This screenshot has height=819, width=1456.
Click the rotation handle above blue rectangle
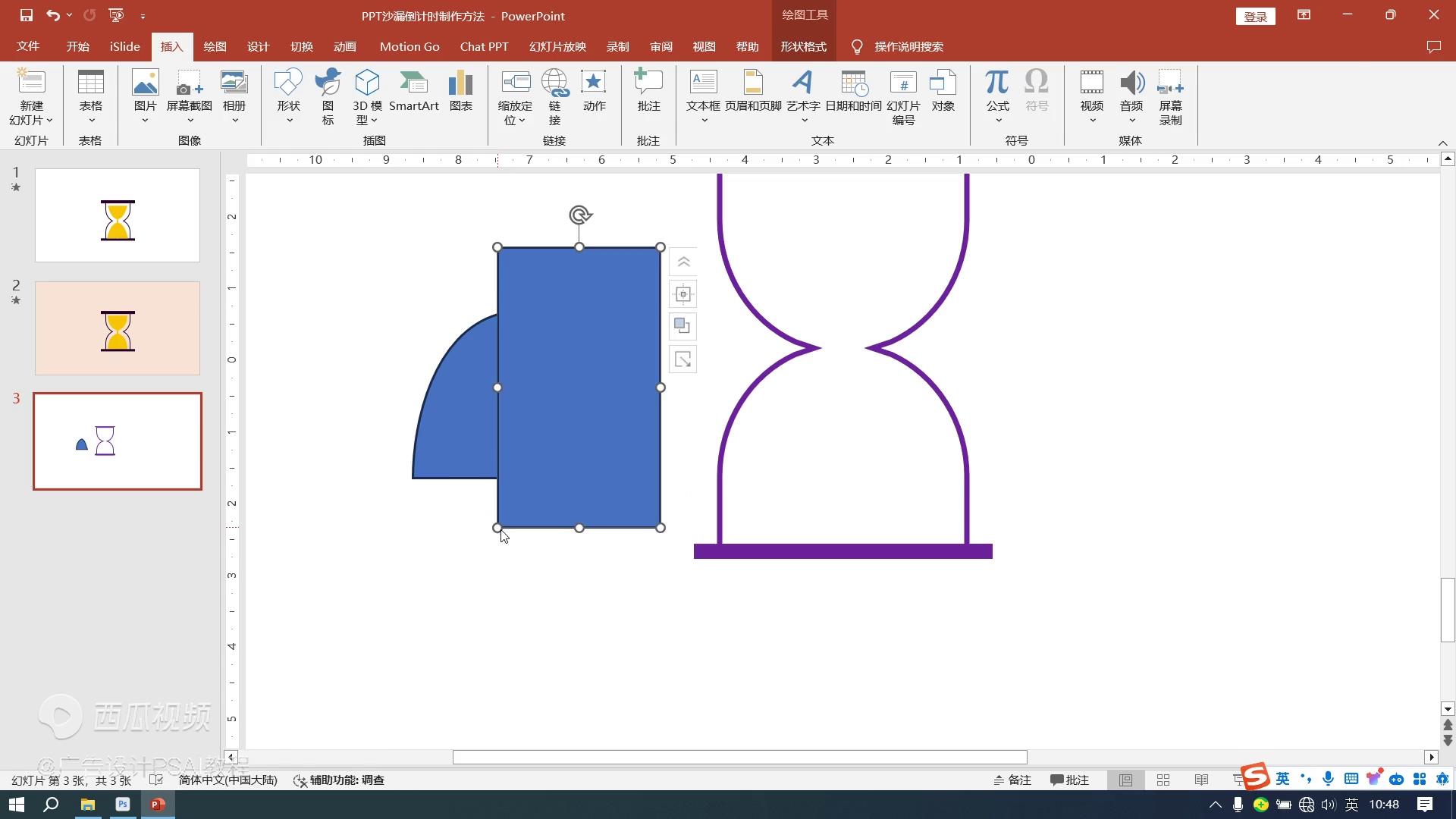pyautogui.click(x=580, y=215)
